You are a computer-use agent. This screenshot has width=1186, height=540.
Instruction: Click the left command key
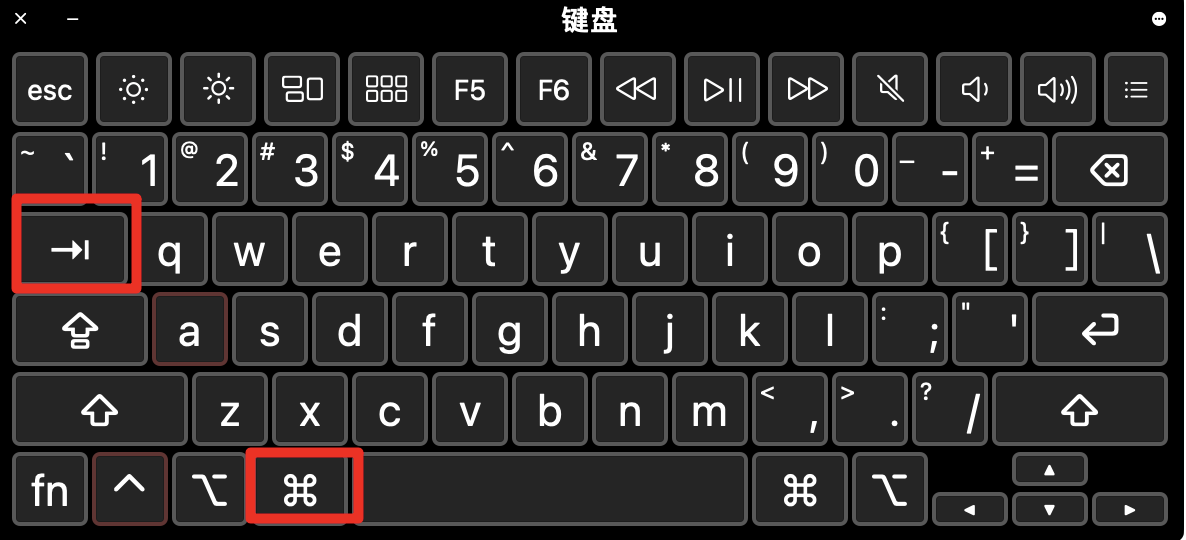tap(301, 489)
